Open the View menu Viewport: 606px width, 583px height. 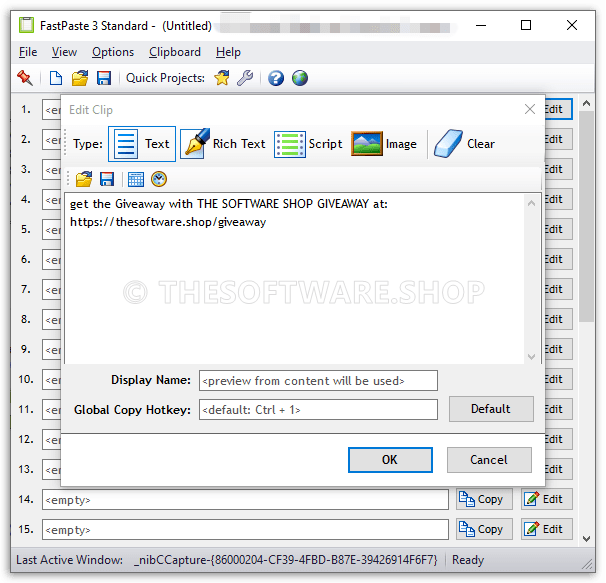click(65, 52)
